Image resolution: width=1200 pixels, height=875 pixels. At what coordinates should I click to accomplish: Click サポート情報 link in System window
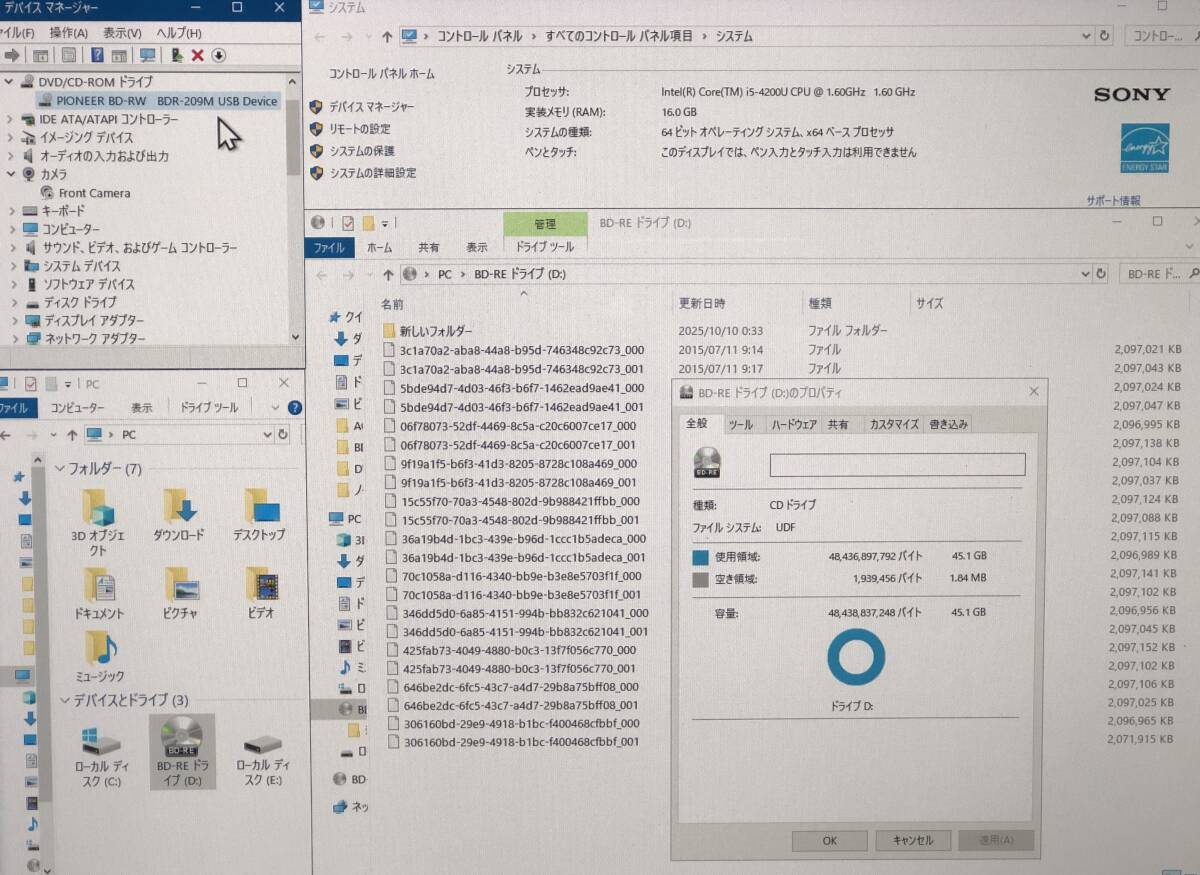1114,200
